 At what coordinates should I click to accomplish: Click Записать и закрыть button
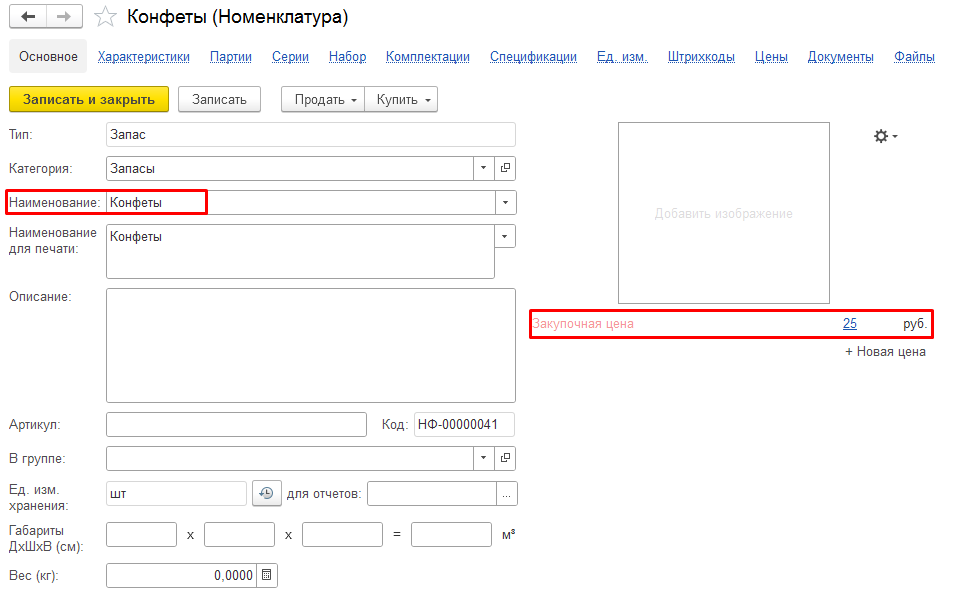point(89,99)
